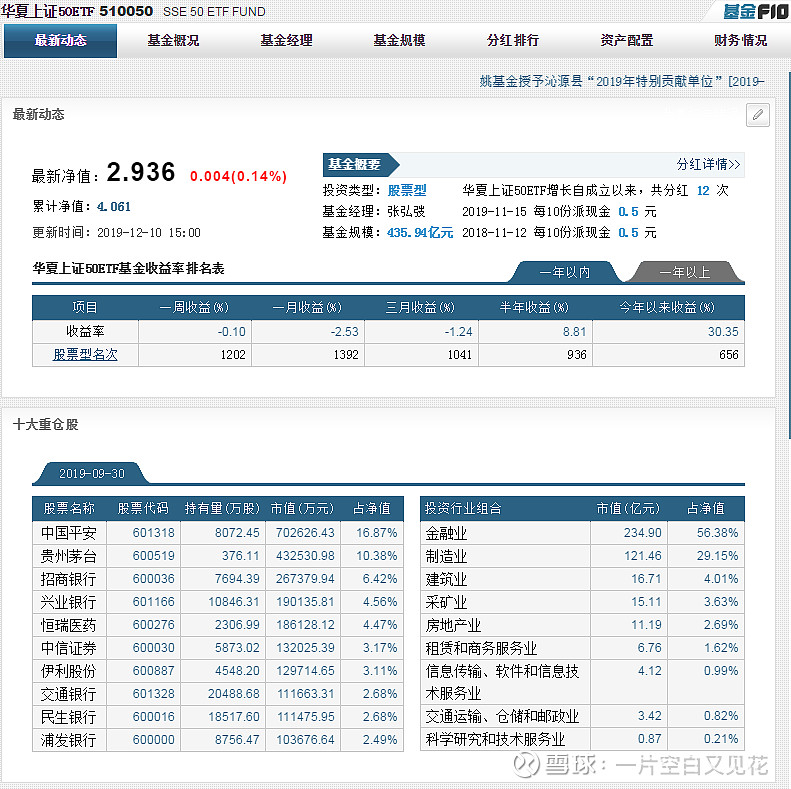The image size is (791, 789).
Task: Click the latest net value 2.936
Action: tap(141, 172)
